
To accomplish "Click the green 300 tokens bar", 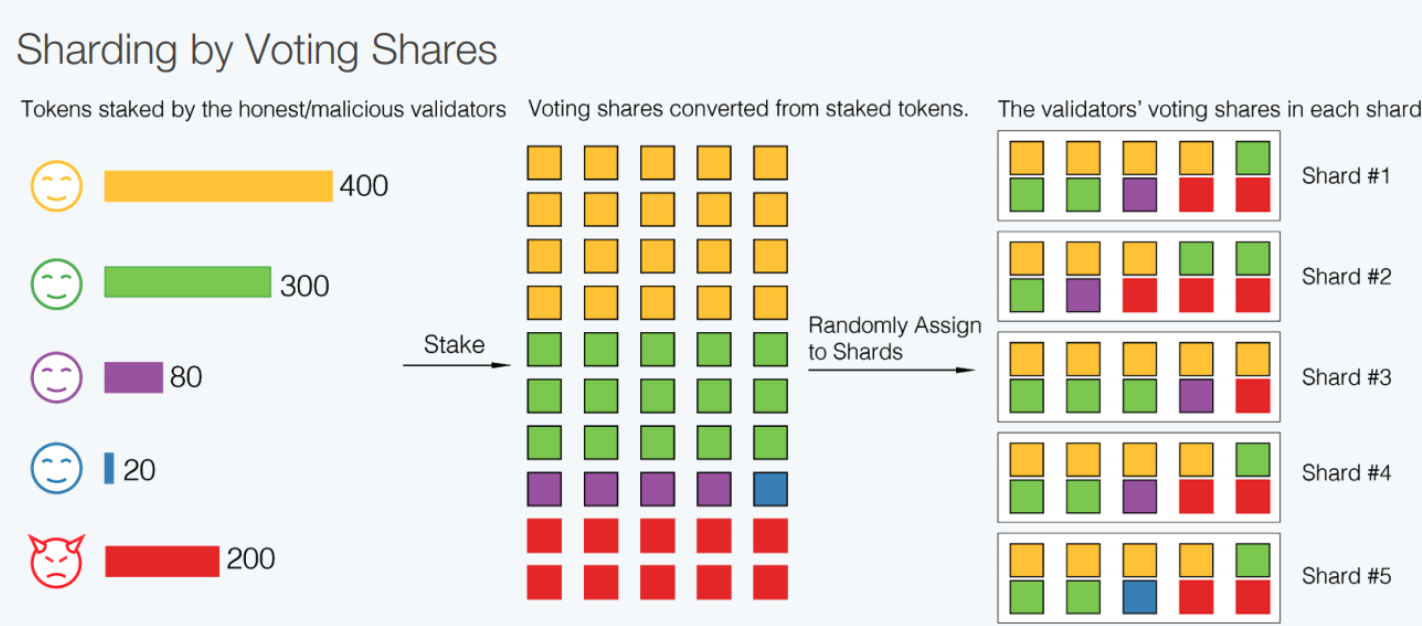I will 187,282.
